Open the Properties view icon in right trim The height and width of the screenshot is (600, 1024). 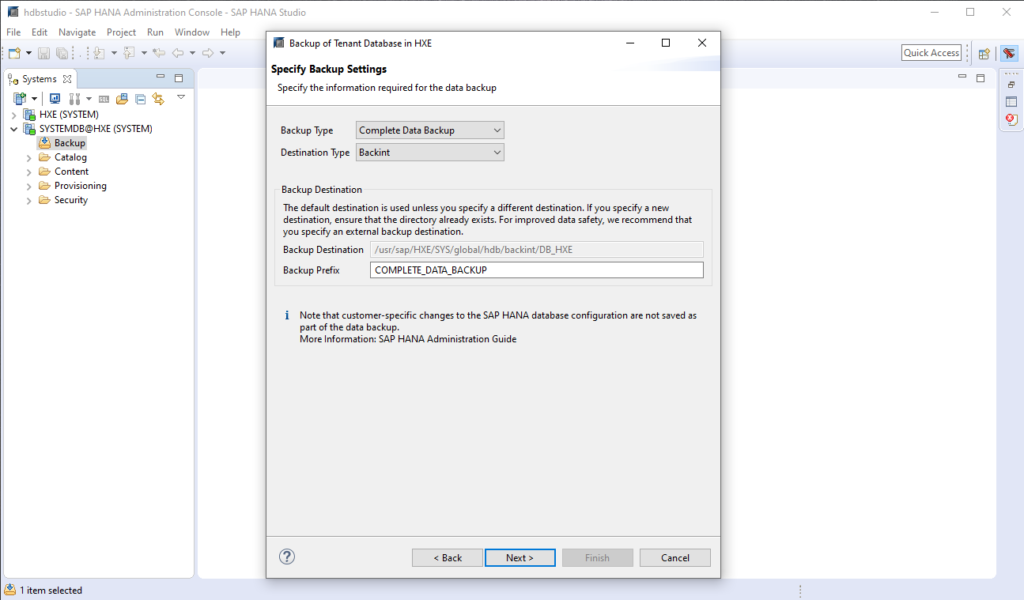pos(1011,102)
